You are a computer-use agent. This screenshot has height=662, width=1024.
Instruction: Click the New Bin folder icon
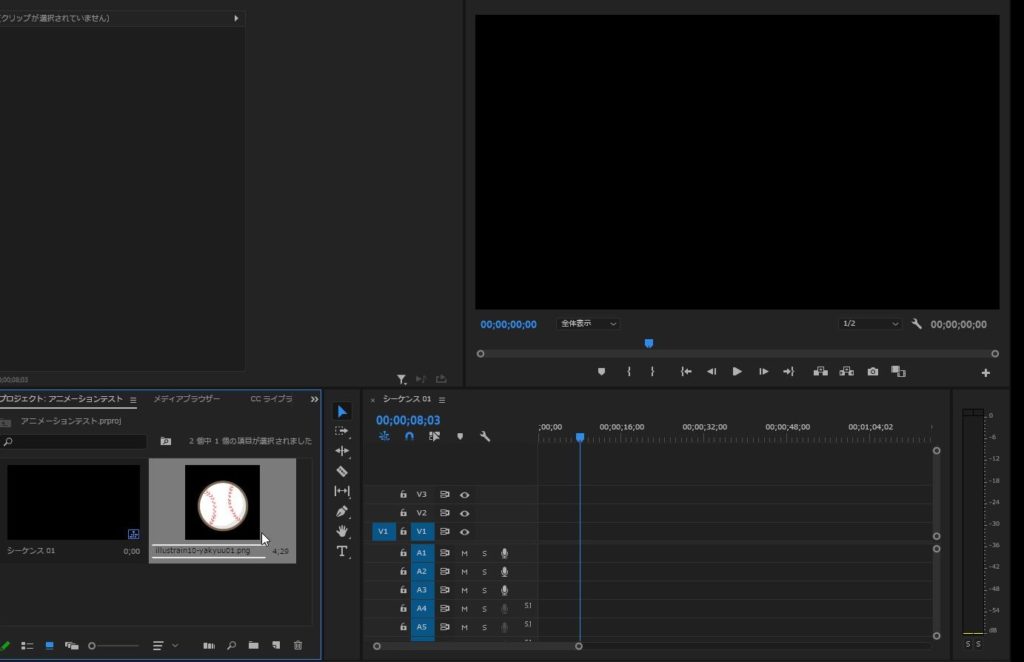click(x=254, y=646)
